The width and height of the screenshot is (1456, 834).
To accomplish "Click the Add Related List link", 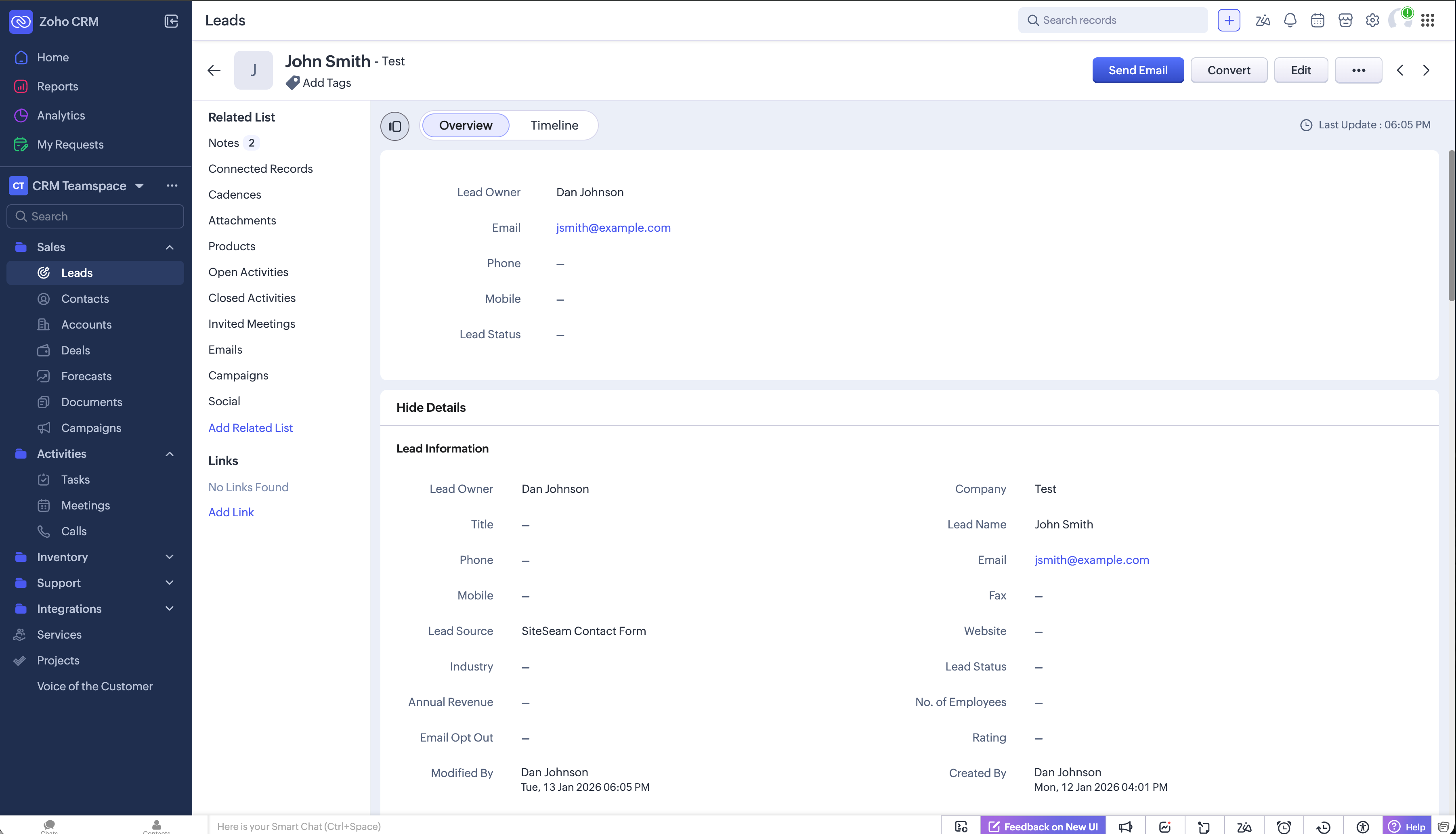I will click(250, 427).
